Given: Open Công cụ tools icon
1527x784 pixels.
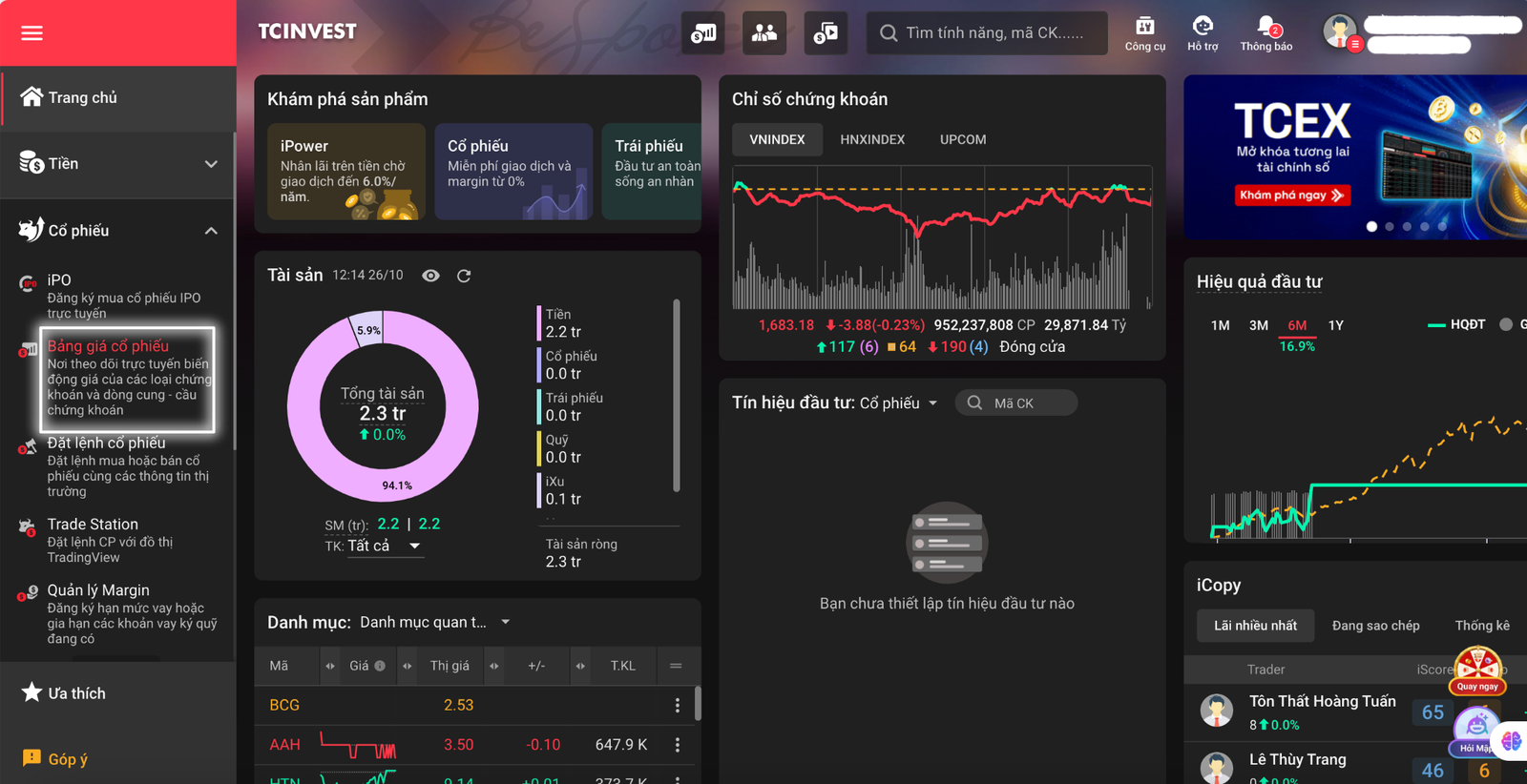Looking at the screenshot, I should click(x=1144, y=32).
